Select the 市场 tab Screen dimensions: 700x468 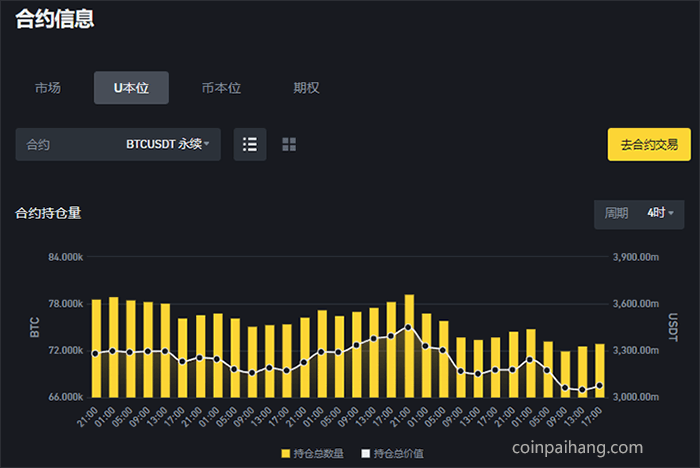(48, 88)
